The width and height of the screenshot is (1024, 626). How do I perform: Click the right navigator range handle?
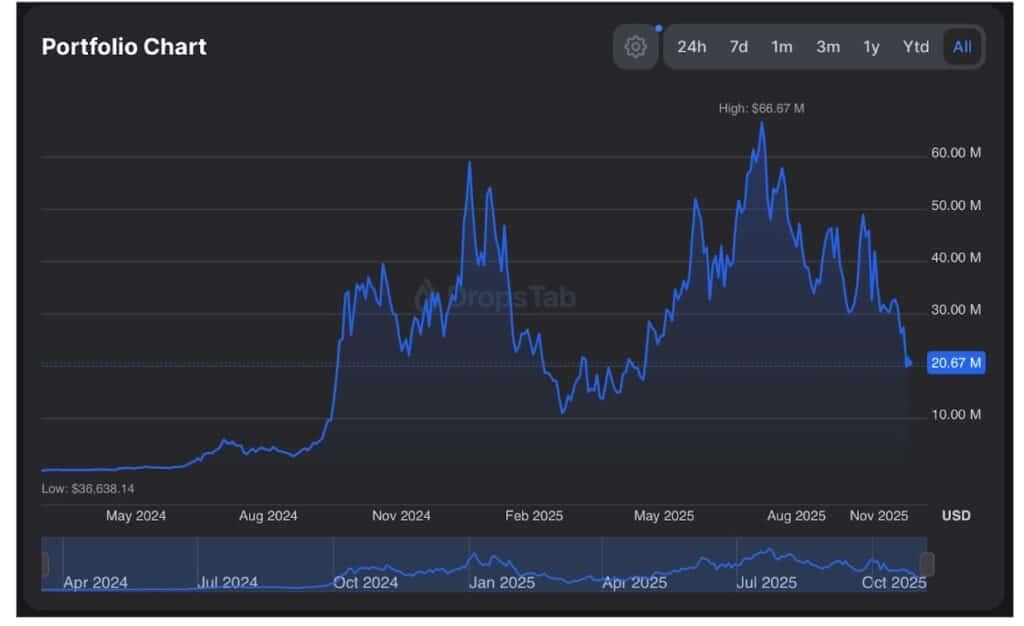(x=926, y=565)
